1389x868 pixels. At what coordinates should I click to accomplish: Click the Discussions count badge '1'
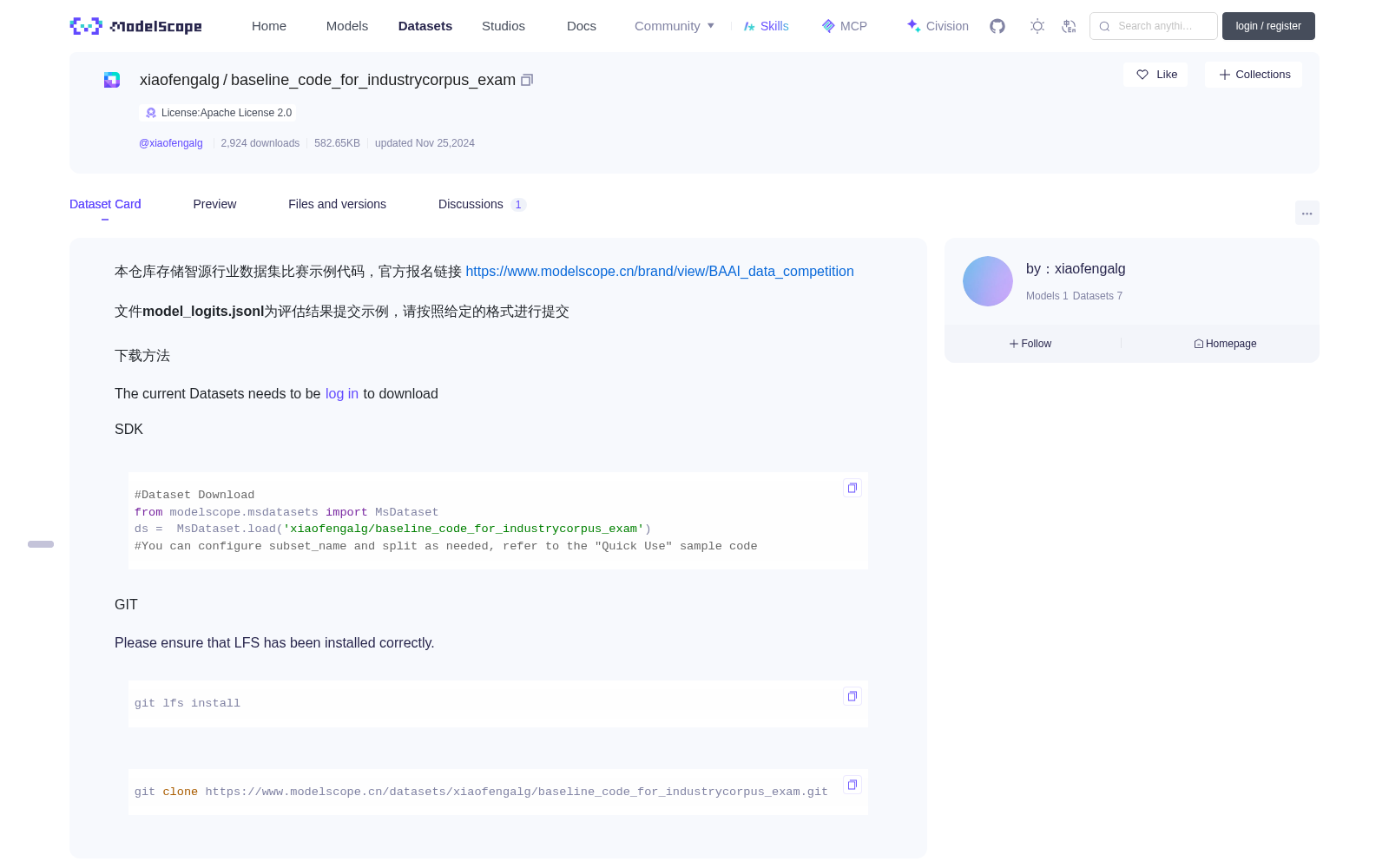(x=518, y=205)
